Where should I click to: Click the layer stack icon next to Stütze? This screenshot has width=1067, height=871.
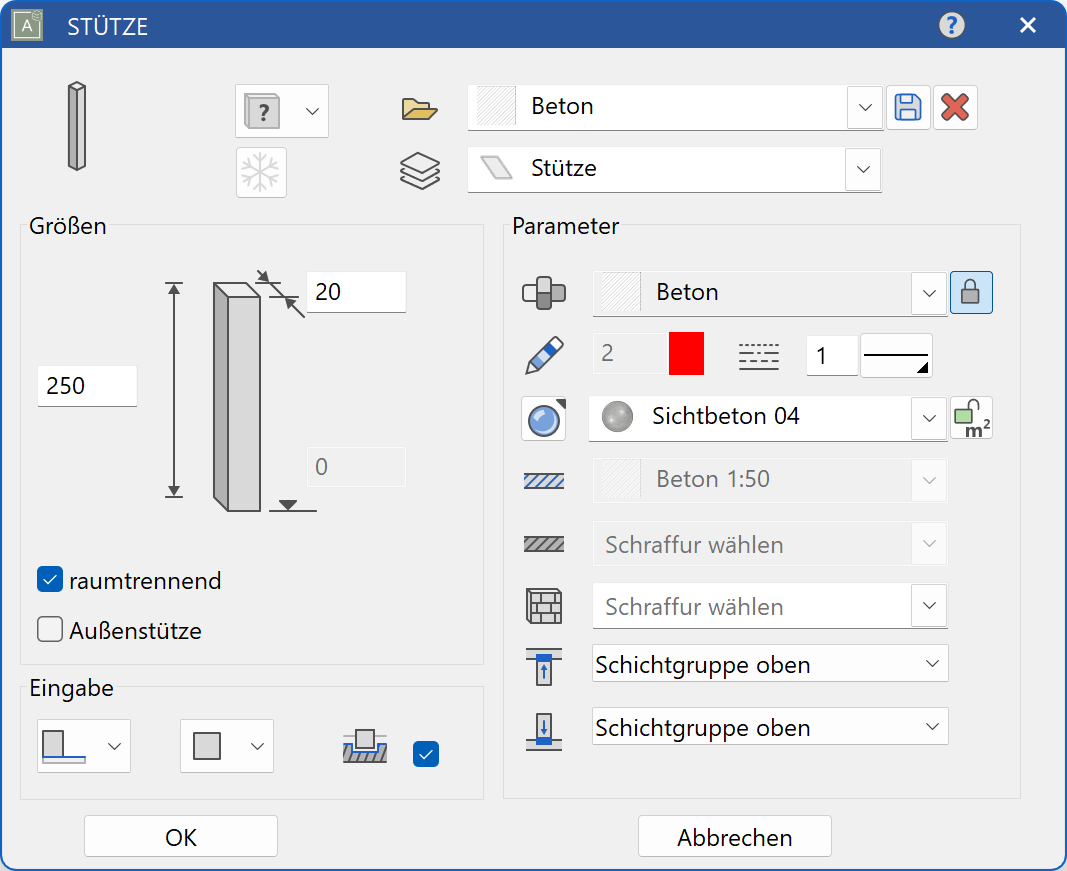click(x=419, y=170)
